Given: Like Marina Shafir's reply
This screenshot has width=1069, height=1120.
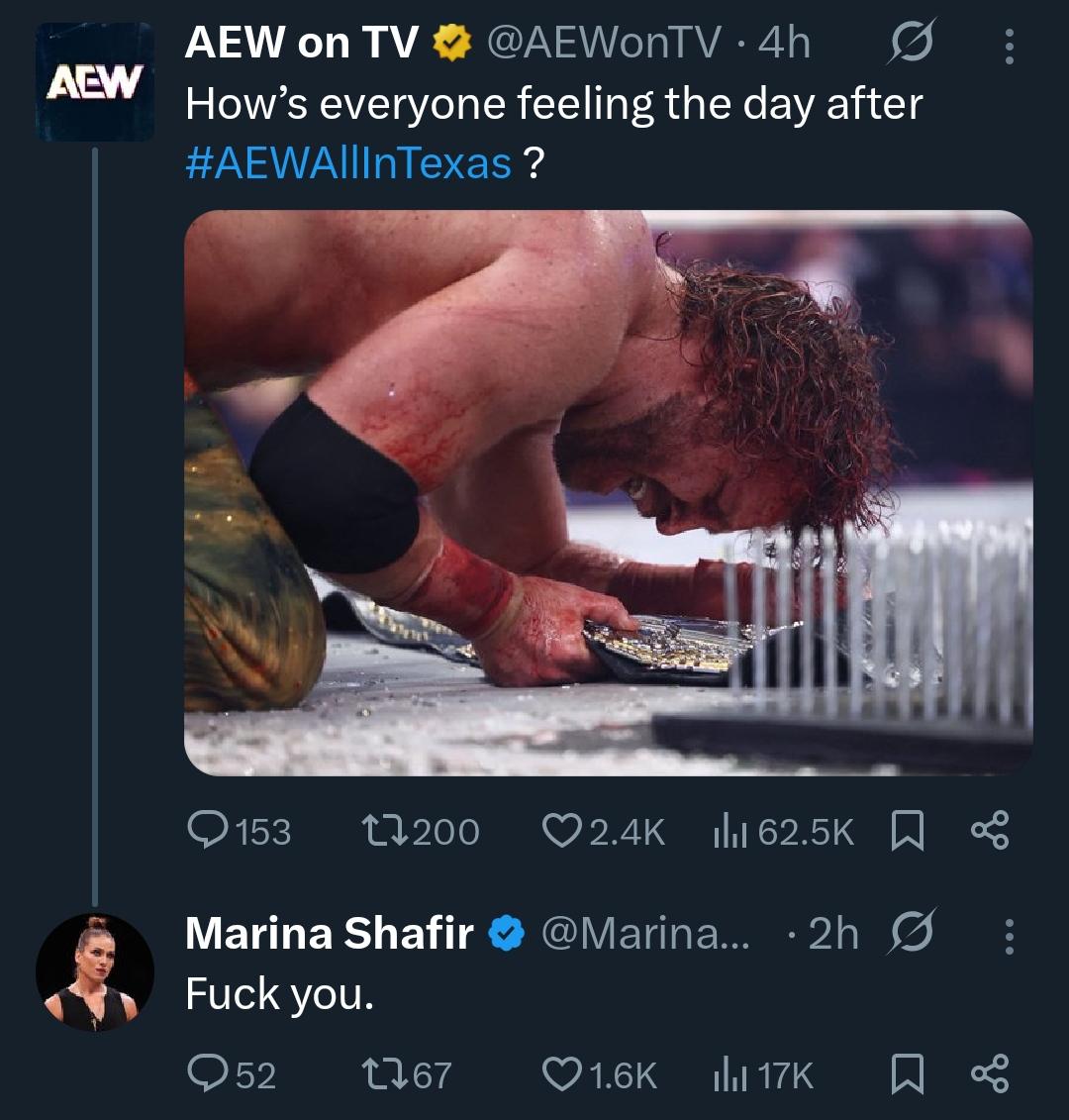Looking at the screenshot, I should pyautogui.click(x=562, y=1073).
